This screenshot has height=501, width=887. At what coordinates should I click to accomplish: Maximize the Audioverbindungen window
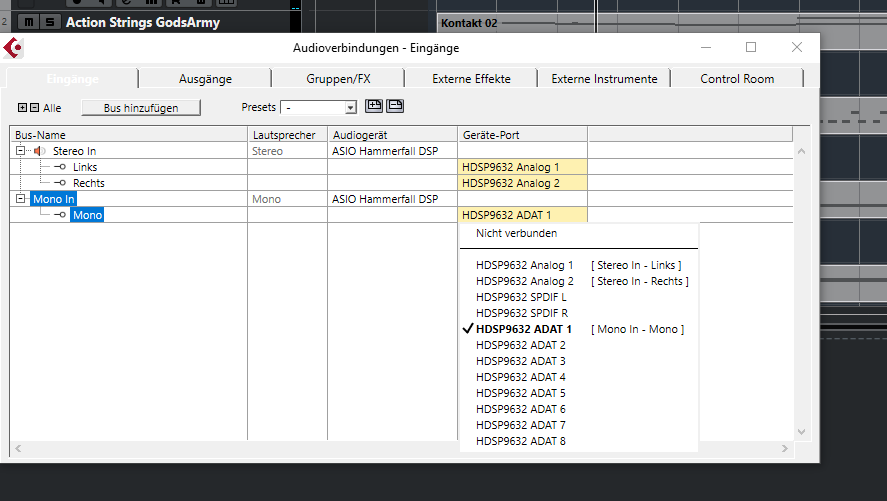click(x=751, y=47)
